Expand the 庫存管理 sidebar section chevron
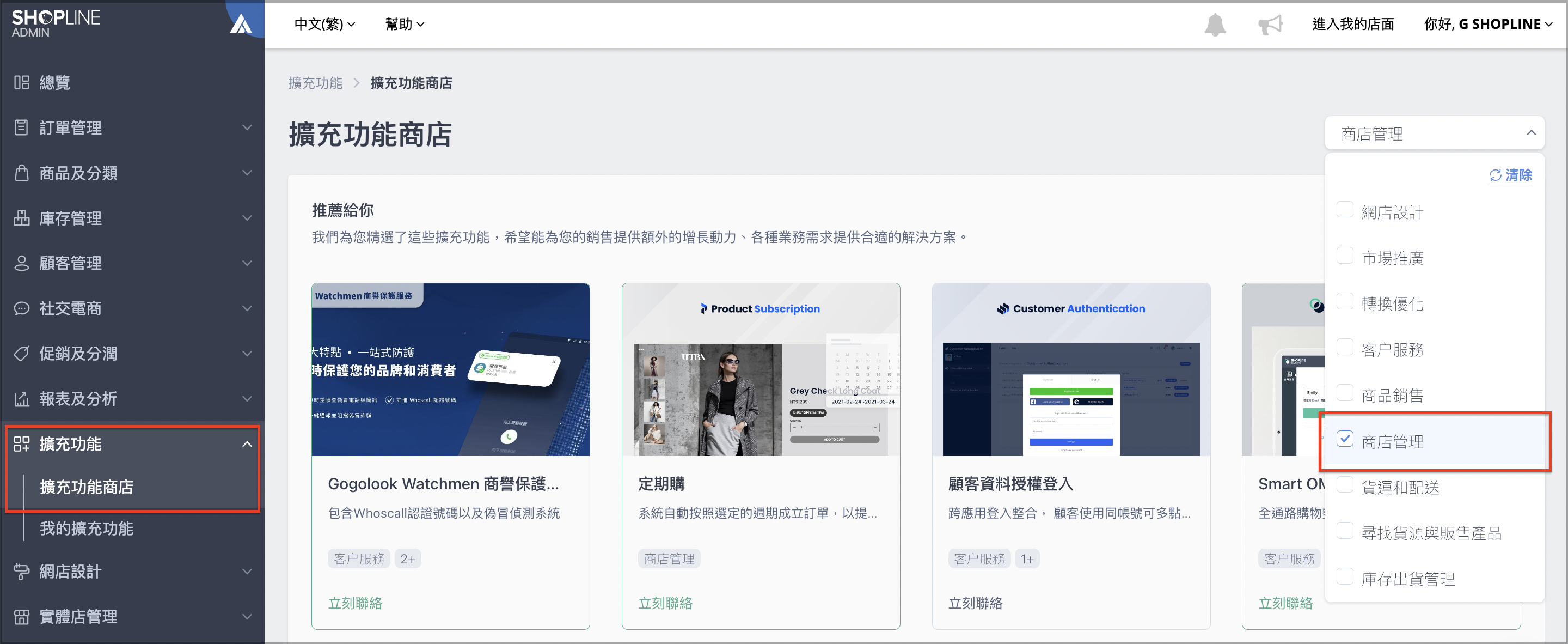 pos(247,217)
